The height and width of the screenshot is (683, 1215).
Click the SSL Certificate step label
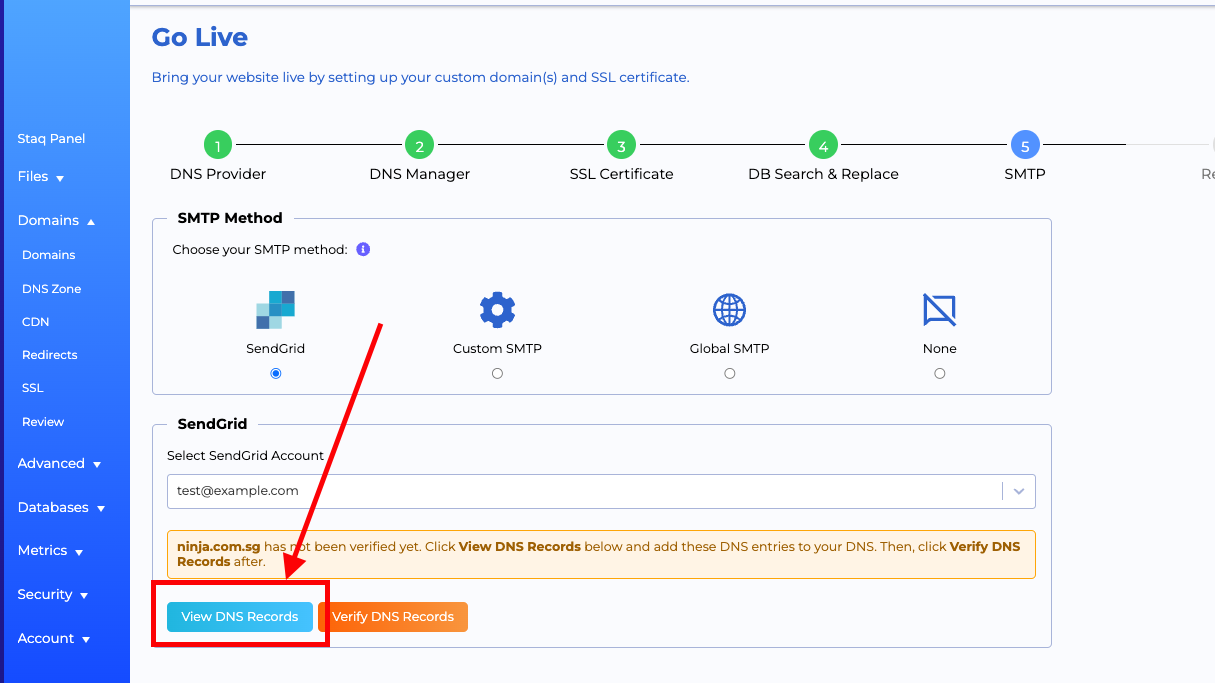622,174
